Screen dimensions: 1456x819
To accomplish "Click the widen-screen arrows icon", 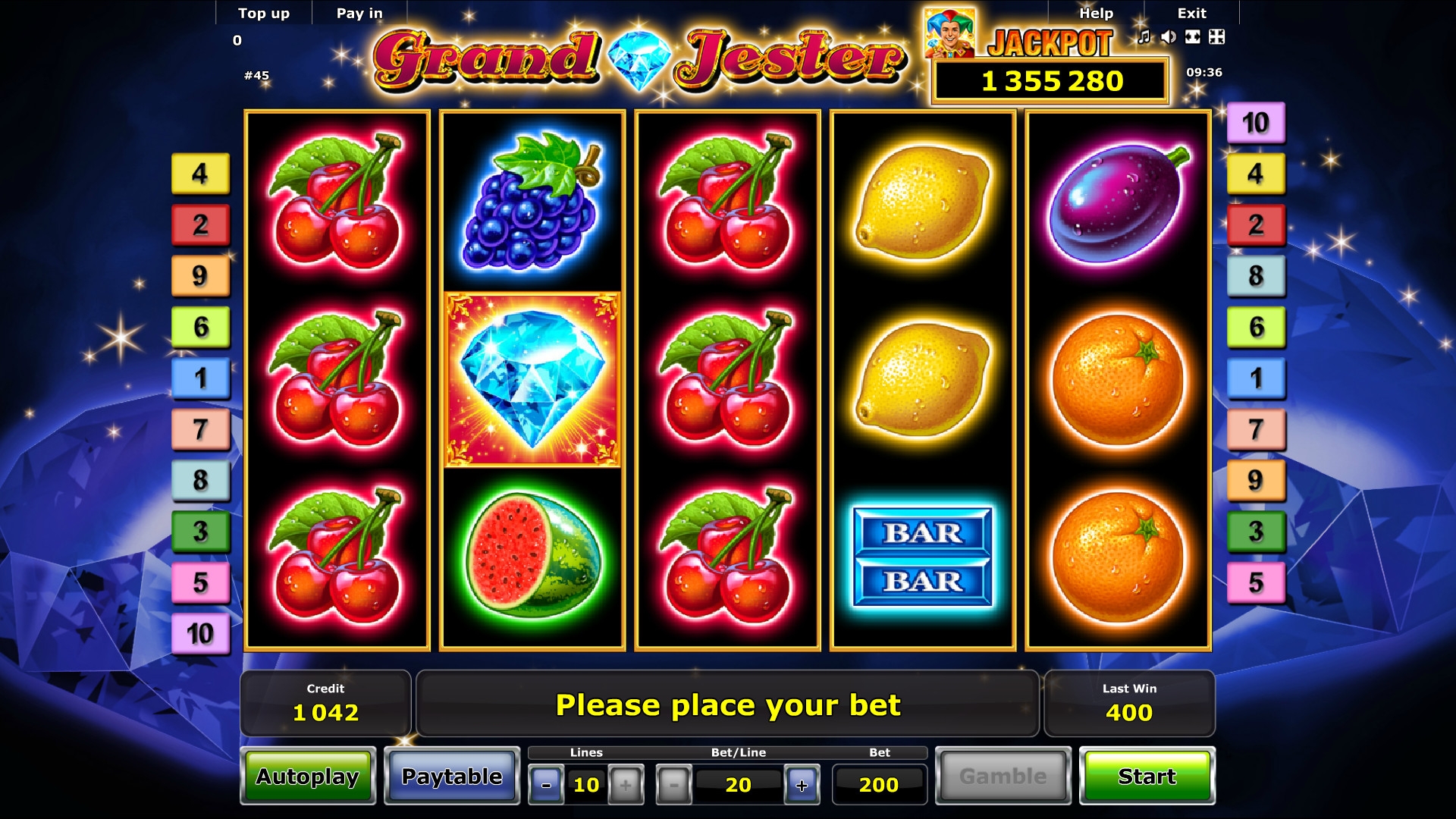I will [1193, 36].
